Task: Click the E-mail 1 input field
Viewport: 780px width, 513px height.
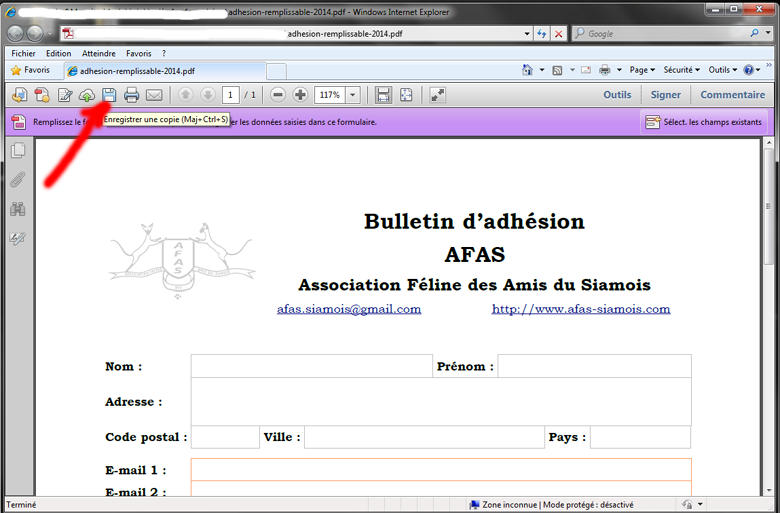Action: (441, 469)
